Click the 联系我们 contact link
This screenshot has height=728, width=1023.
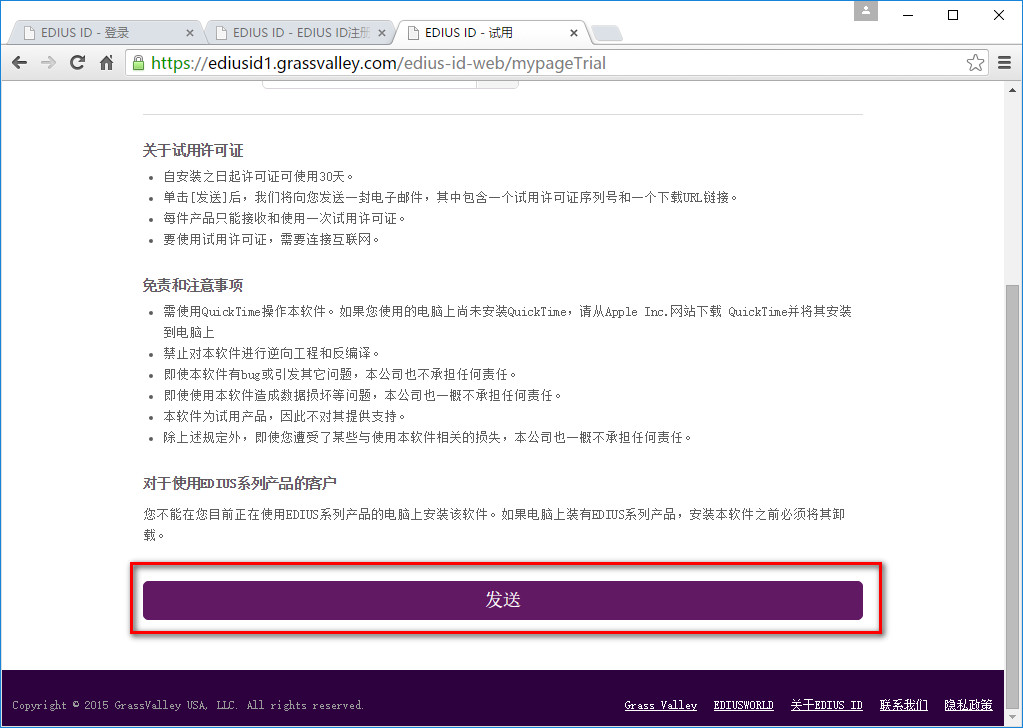[x=903, y=705]
